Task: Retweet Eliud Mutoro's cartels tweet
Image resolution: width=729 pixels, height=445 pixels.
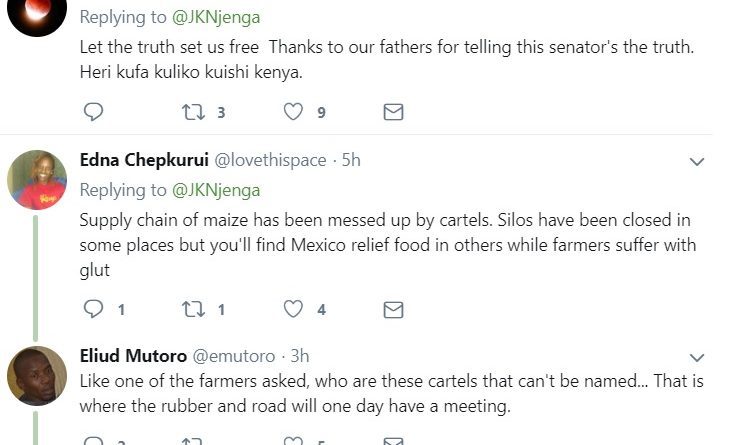Action: (x=193, y=441)
